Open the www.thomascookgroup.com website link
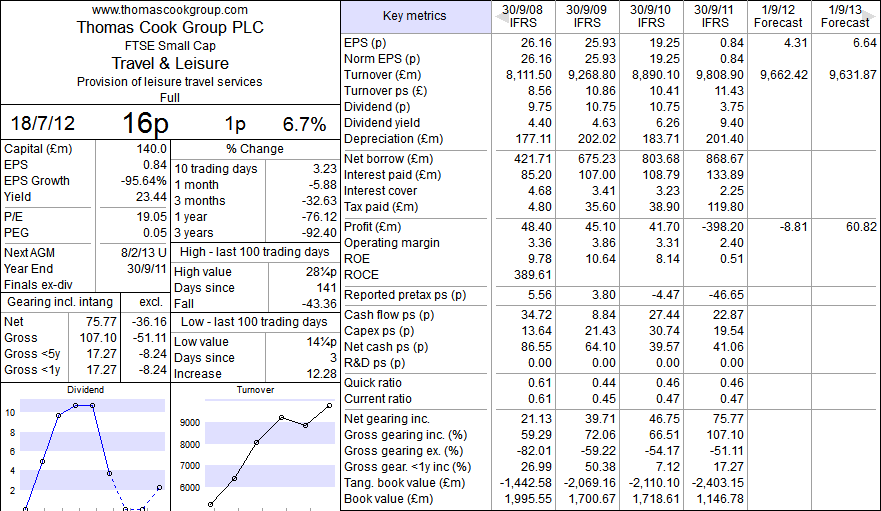 click(170, 10)
